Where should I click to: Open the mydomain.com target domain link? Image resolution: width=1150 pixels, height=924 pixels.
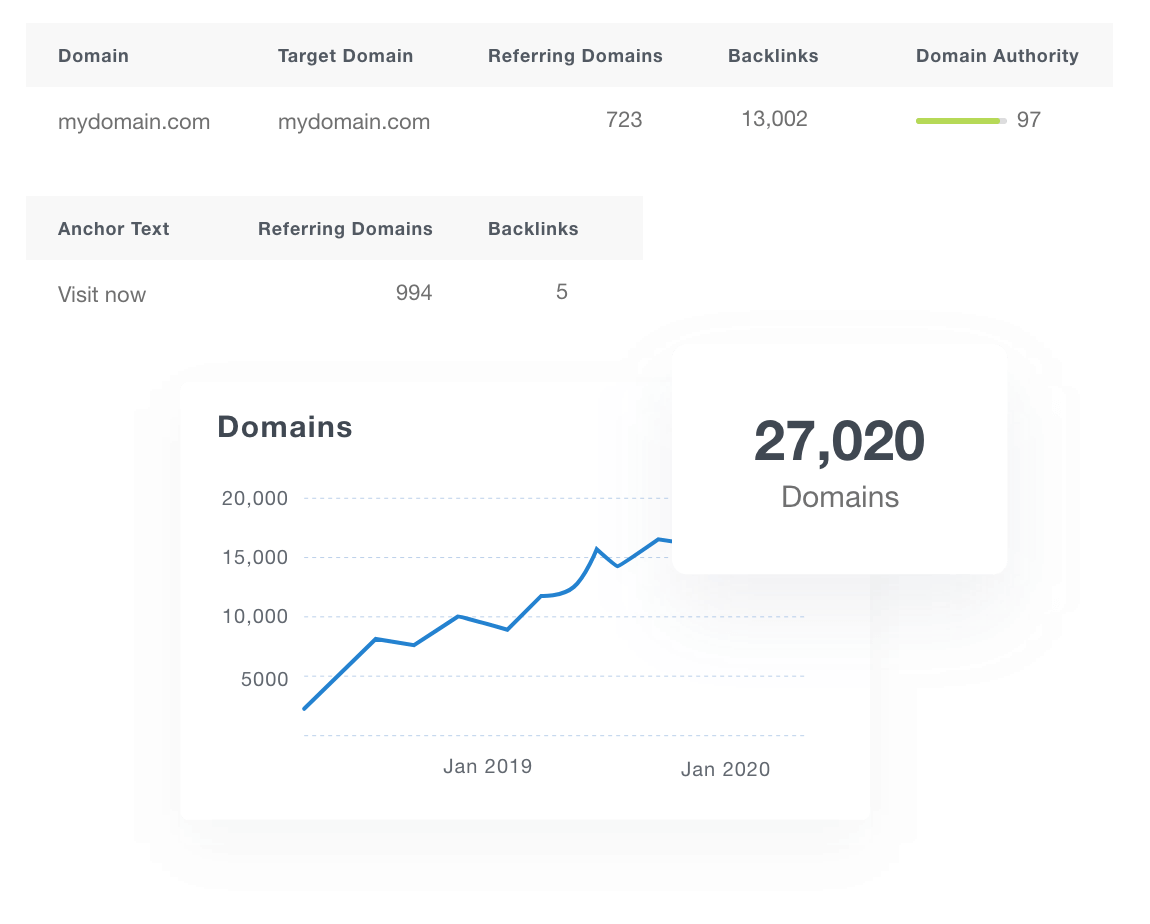point(354,121)
